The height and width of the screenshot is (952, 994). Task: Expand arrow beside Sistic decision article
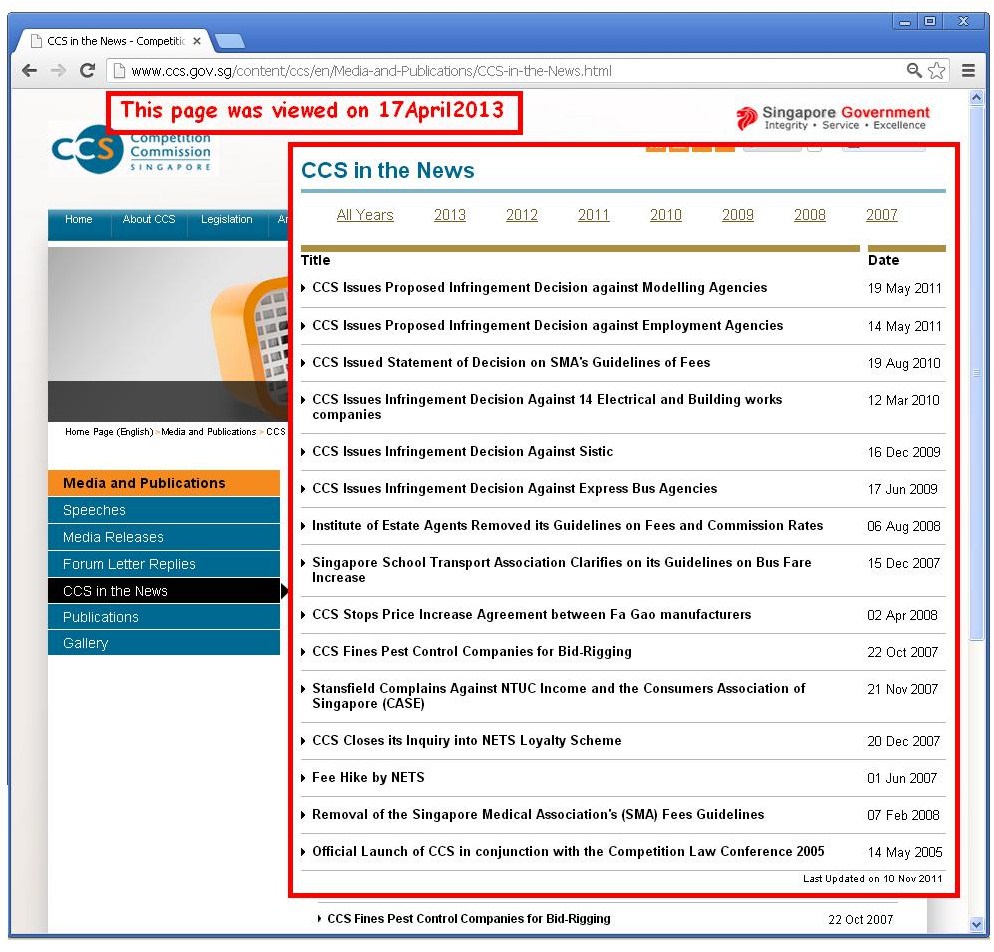[x=303, y=453]
